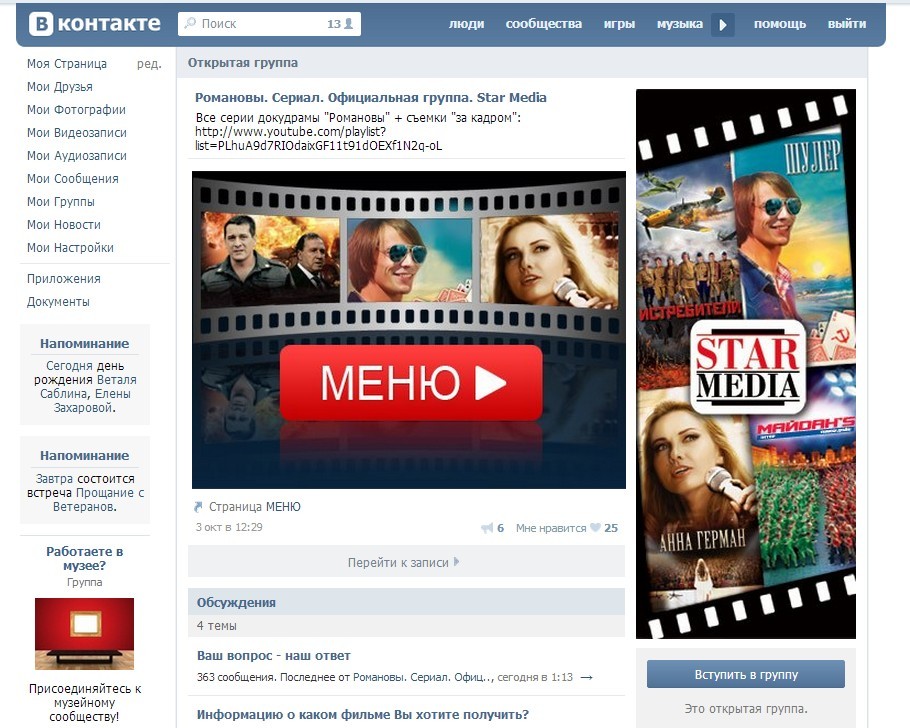Go to Моя Страница
The height and width of the screenshot is (728, 910).
[x=67, y=64]
